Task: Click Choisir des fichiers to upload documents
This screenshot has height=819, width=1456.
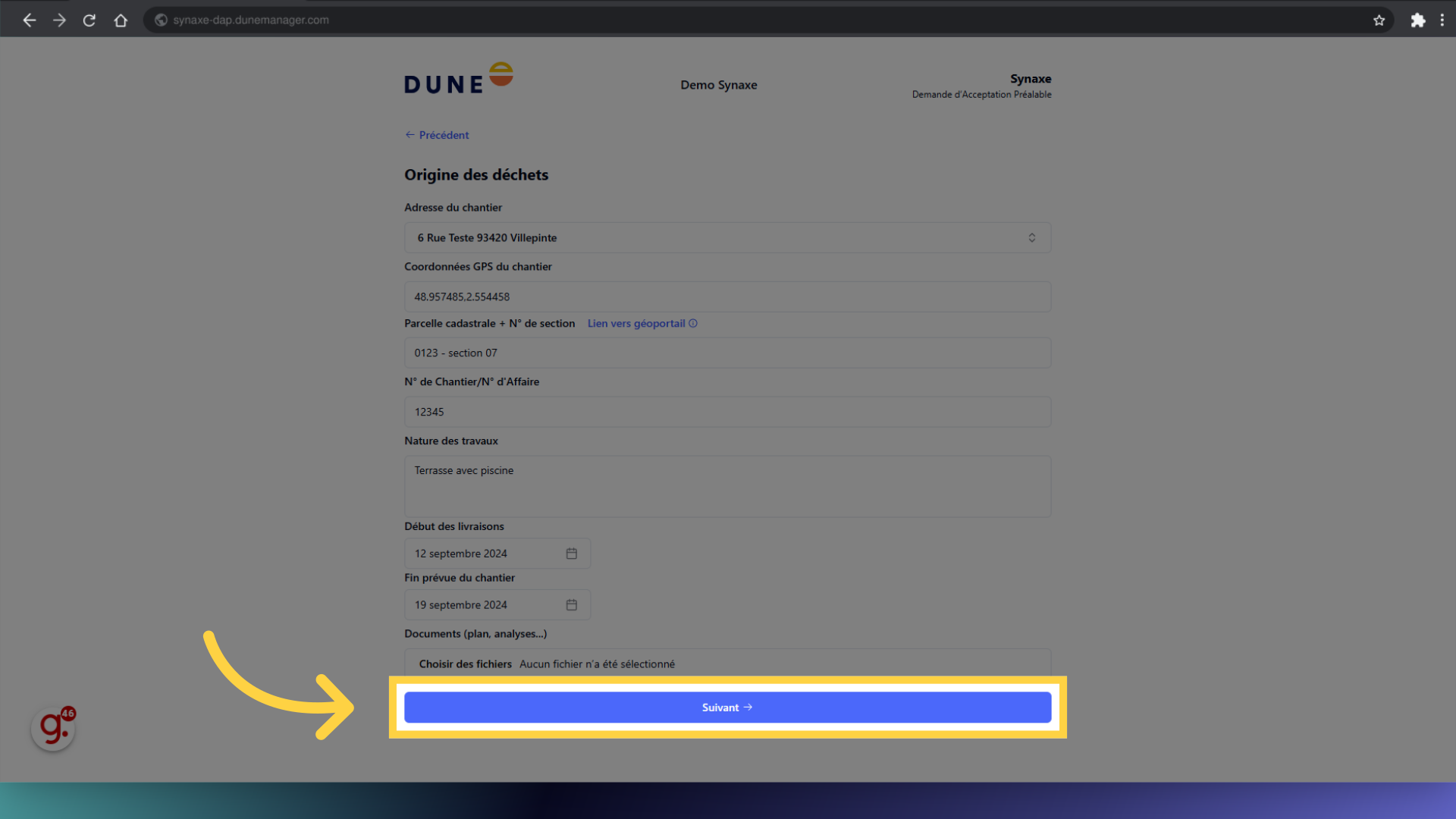Action: pyautogui.click(x=465, y=664)
